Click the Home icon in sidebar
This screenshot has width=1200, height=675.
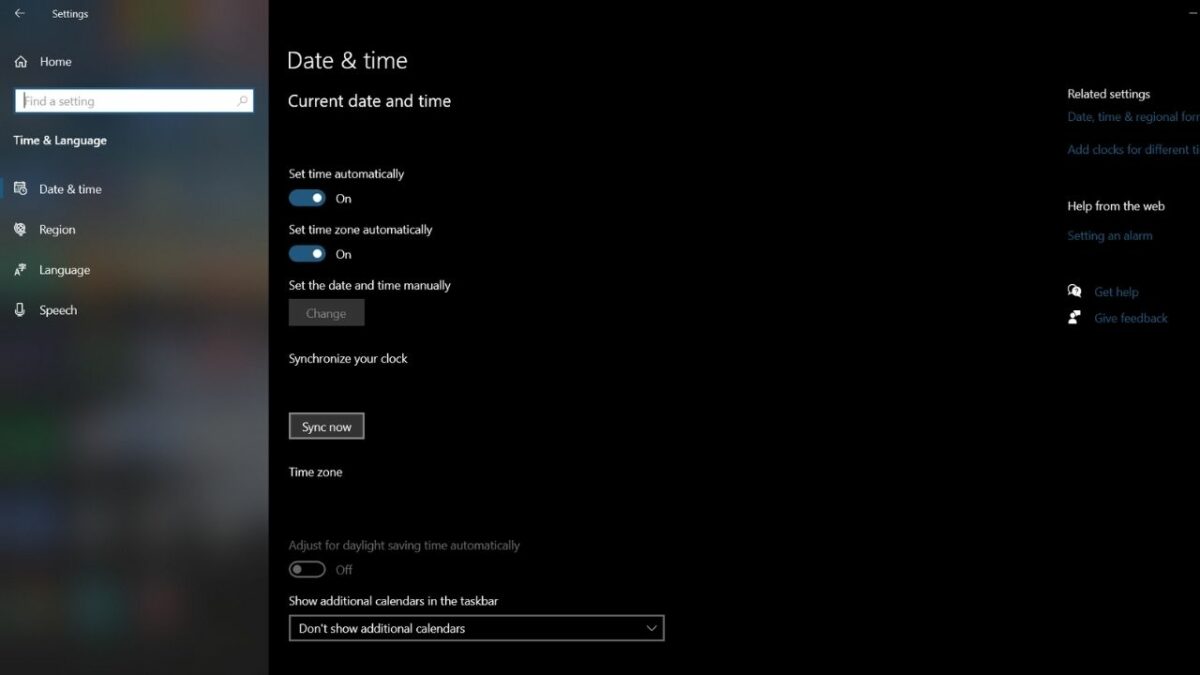click(x=21, y=62)
